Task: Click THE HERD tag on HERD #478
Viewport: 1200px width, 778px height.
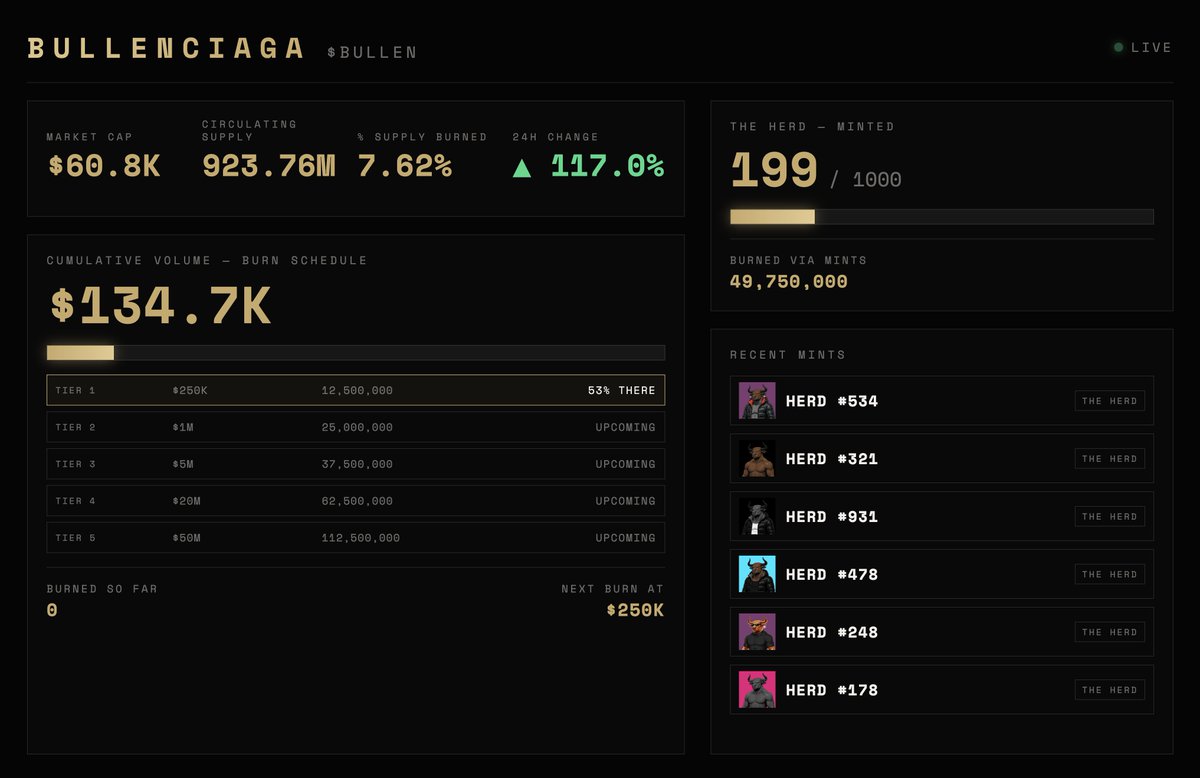Action: click(x=1110, y=575)
